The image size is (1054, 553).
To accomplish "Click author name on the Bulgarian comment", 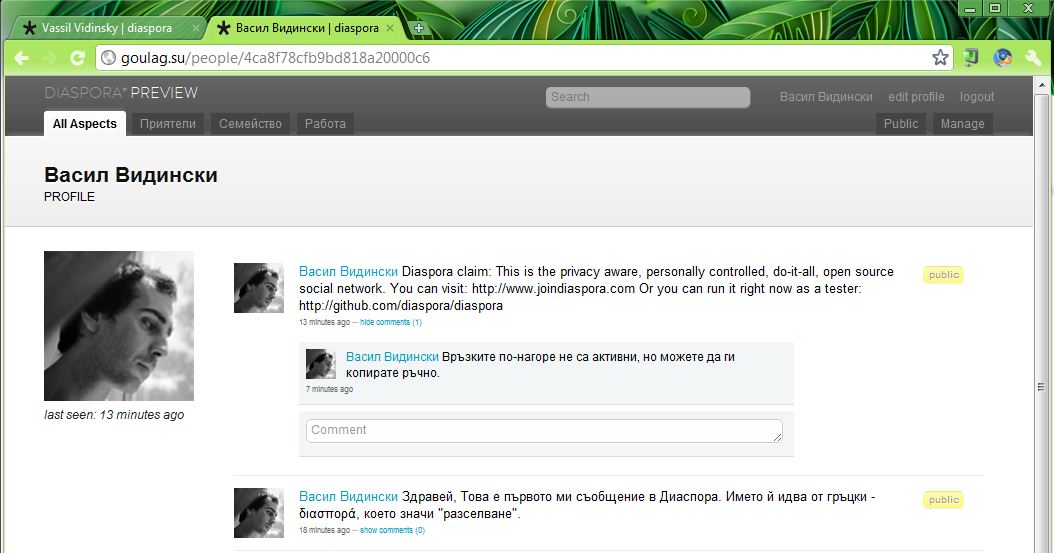I will pos(392,357).
